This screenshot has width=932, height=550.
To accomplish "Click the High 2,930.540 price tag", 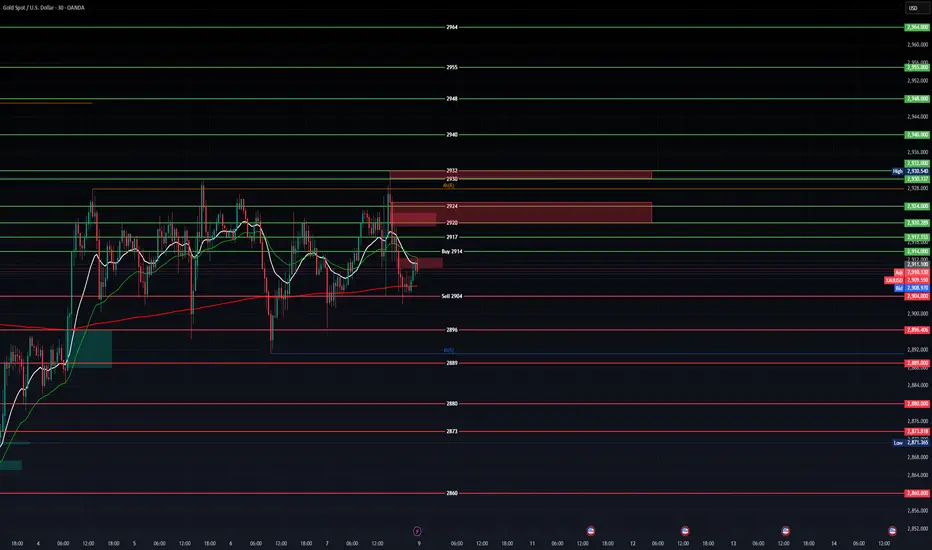I will [x=911, y=171].
